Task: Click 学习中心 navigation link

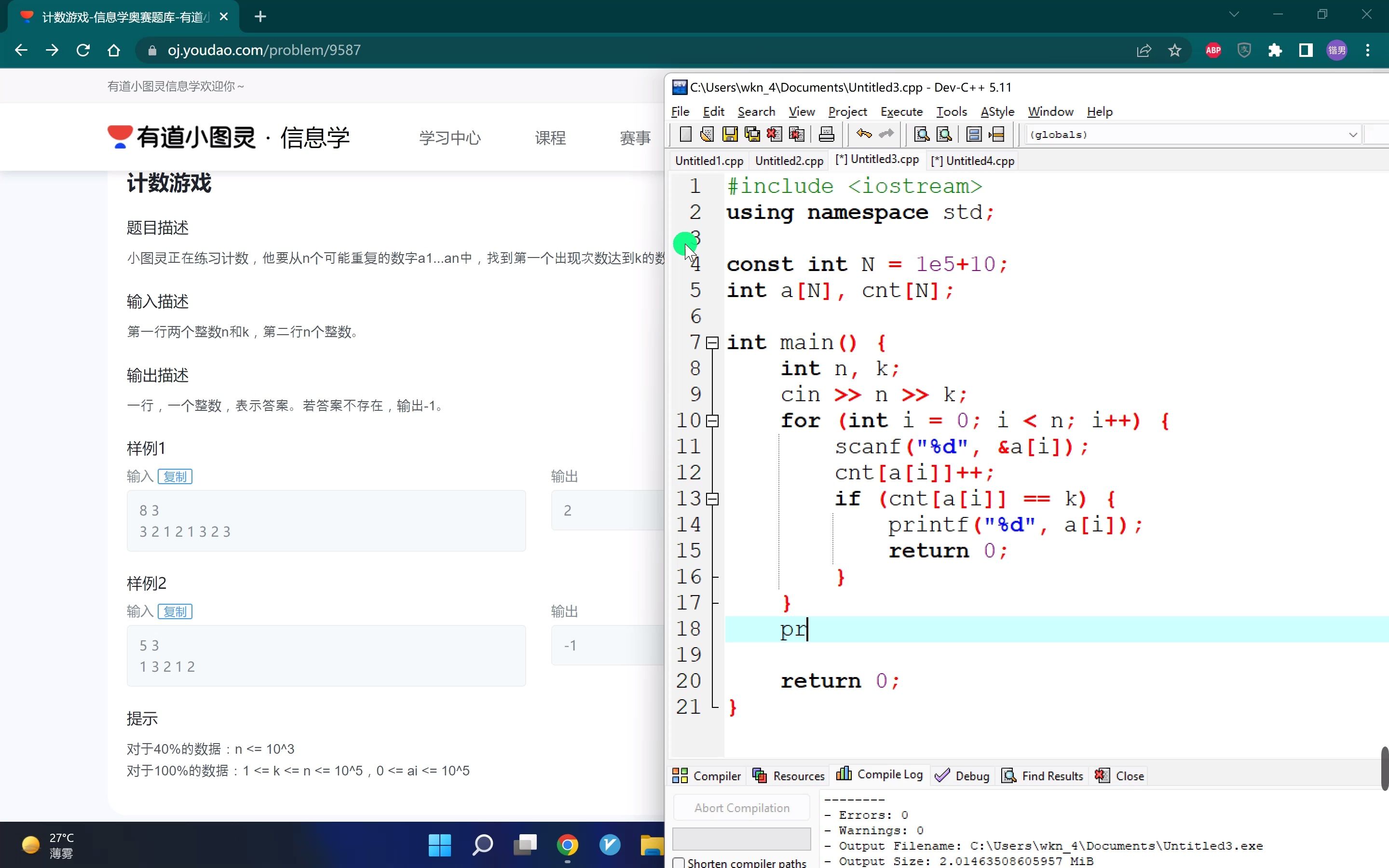Action: [x=450, y=138]
